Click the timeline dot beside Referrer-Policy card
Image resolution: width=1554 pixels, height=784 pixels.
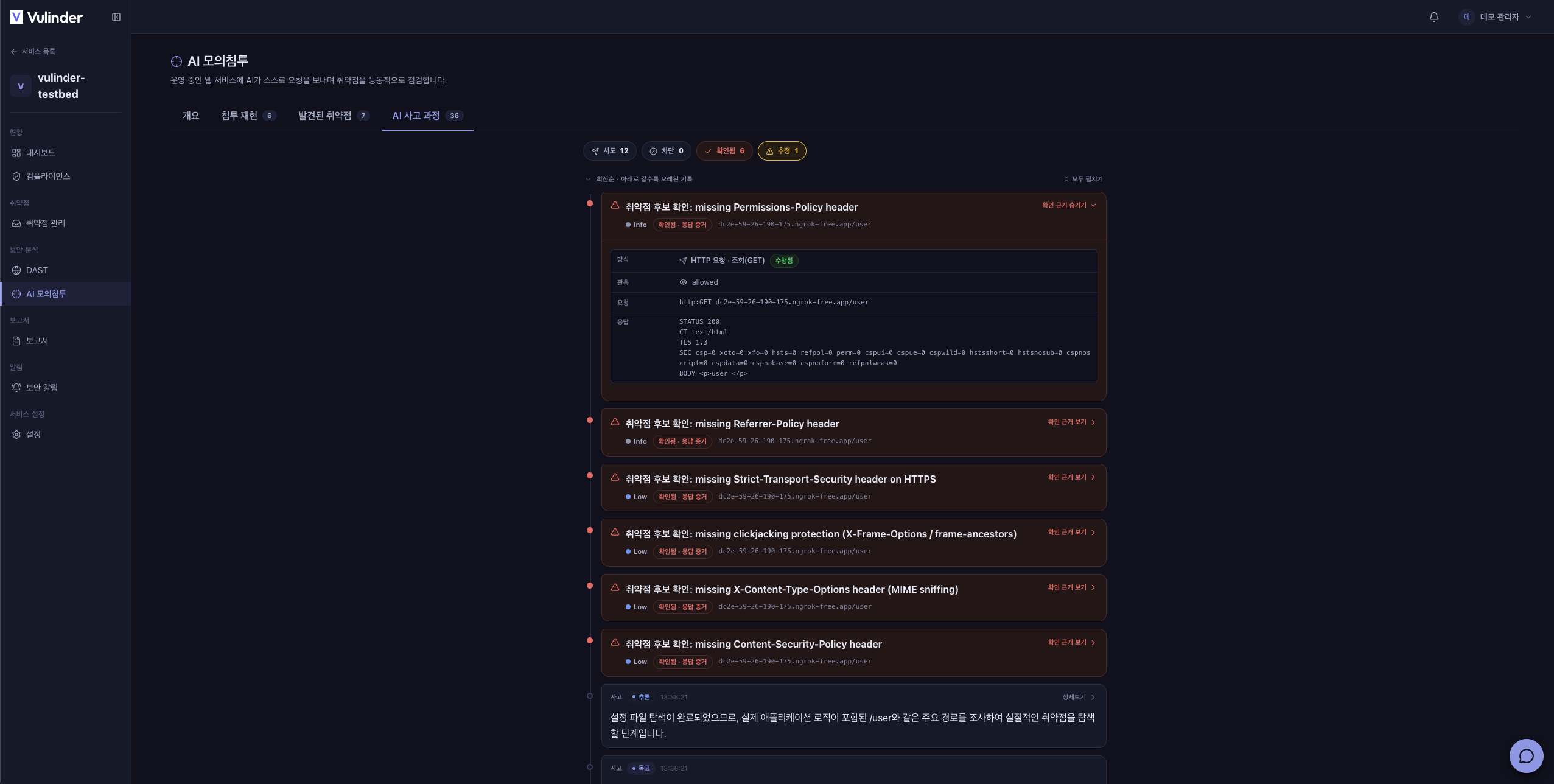click(589, 420)
